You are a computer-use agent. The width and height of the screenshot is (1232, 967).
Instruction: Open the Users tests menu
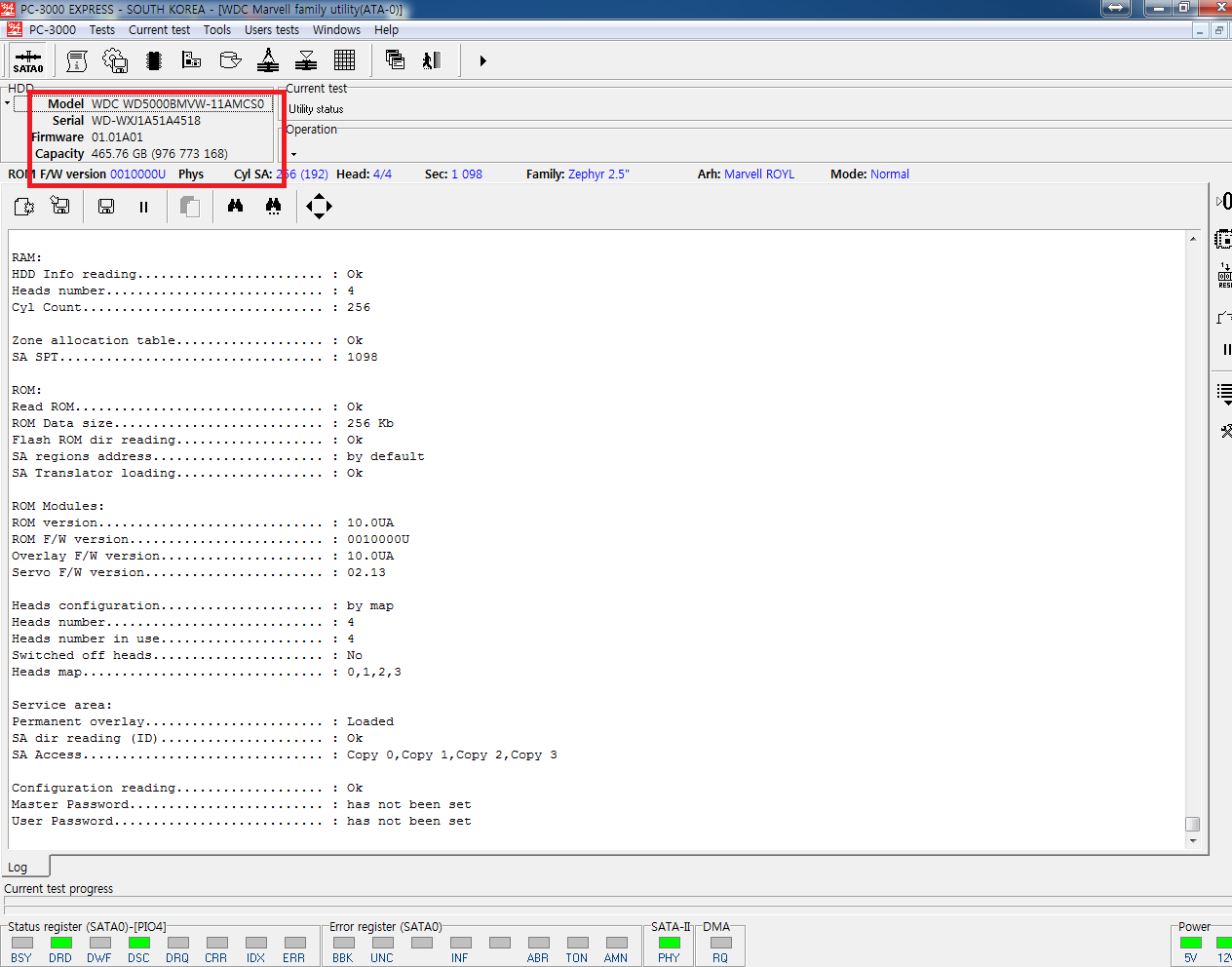tap(272, 29)
